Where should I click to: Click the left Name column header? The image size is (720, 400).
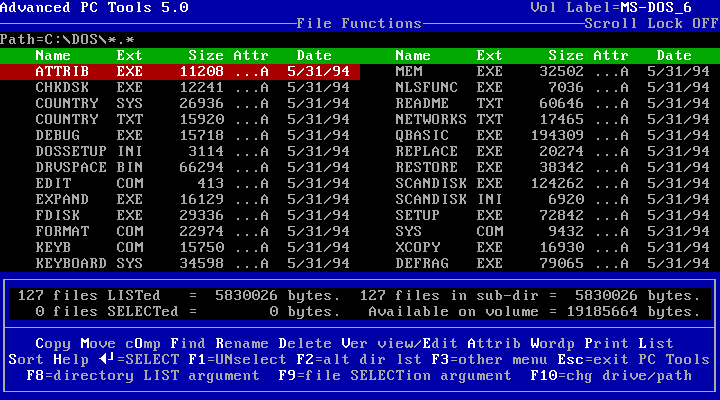point(53,56)
